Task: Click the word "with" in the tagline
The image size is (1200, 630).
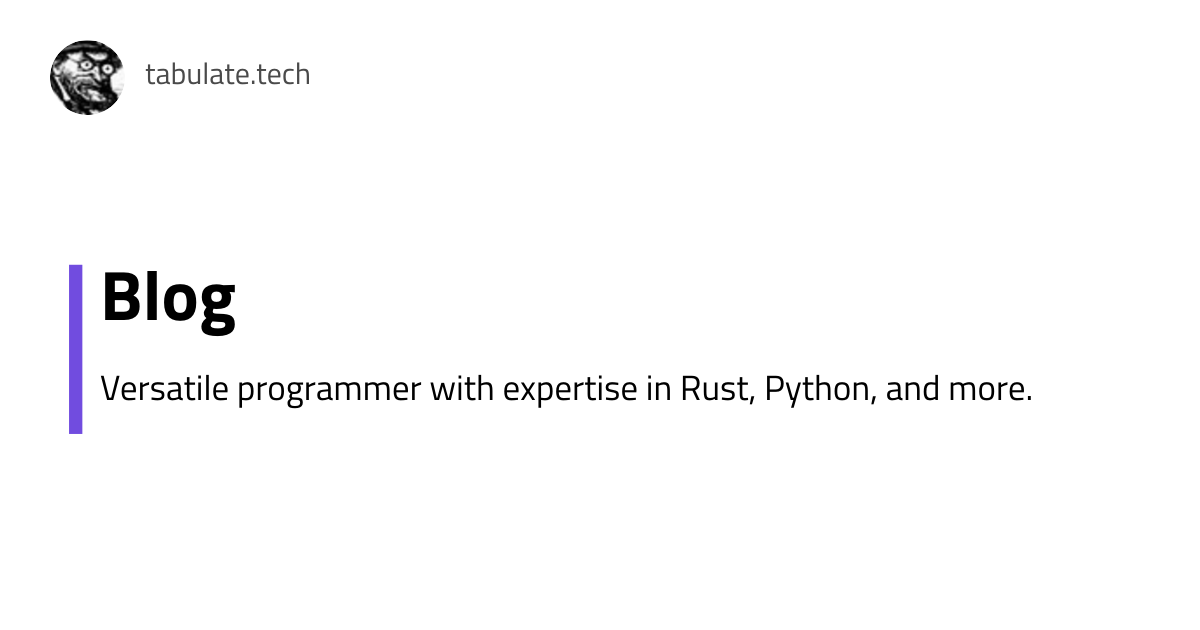Action: (x=462, y=389)
